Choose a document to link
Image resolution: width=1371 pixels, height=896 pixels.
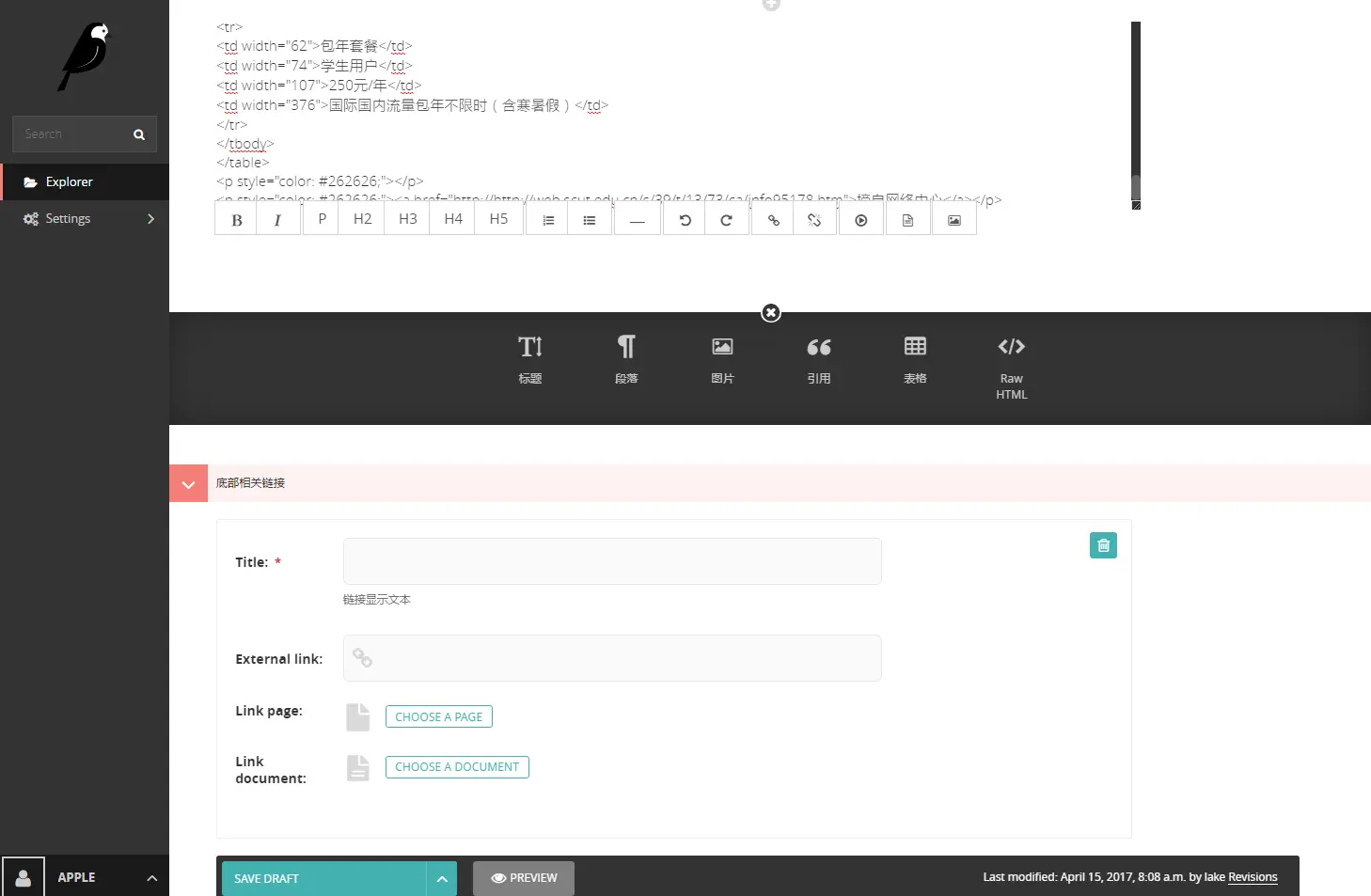[x=457, y=767]
